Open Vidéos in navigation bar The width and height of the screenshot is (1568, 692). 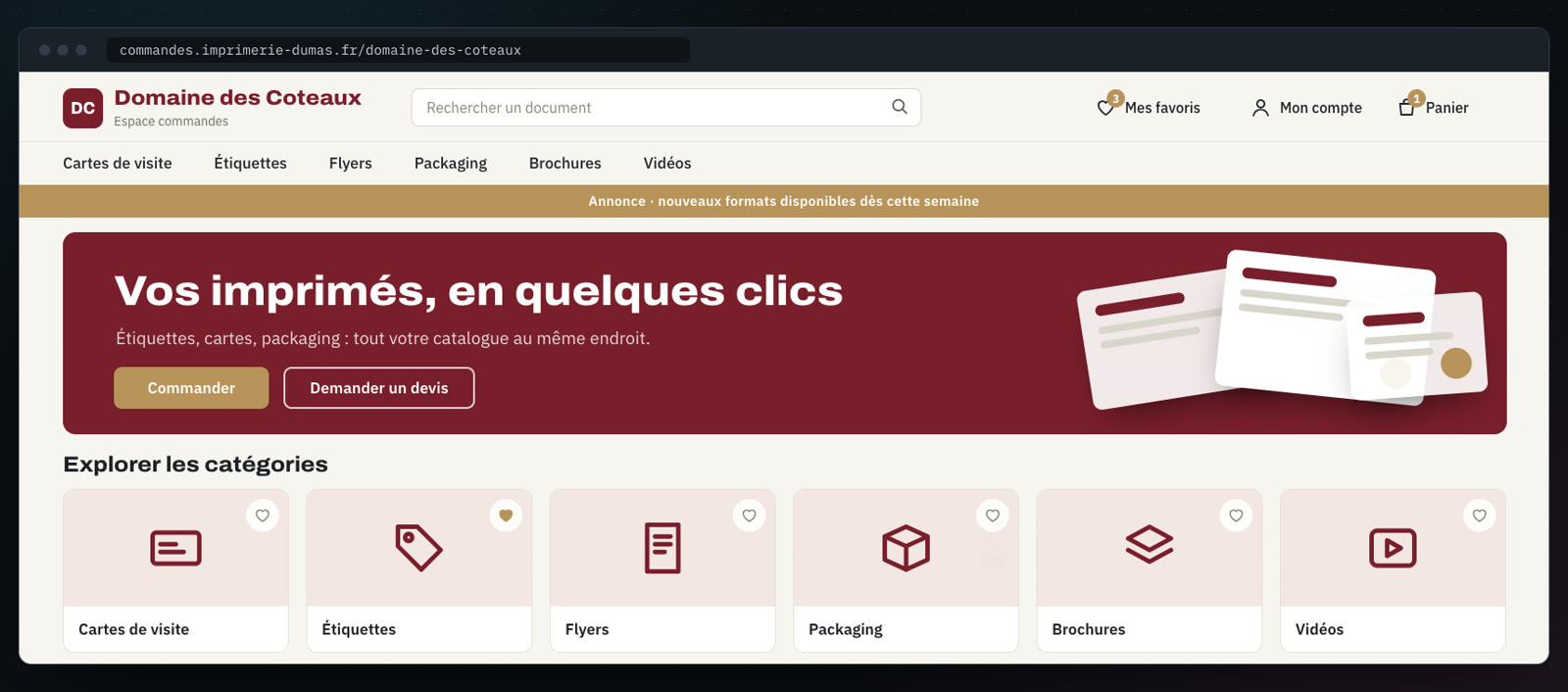667,163
